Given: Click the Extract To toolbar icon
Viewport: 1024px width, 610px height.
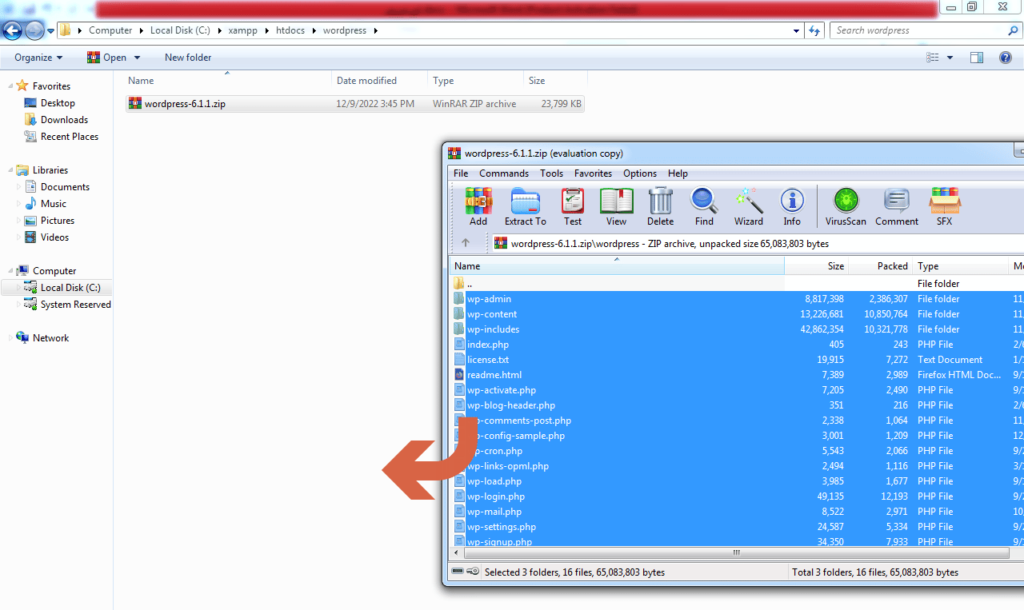Looking at the screenshot, I should click(x=525, y=206).
